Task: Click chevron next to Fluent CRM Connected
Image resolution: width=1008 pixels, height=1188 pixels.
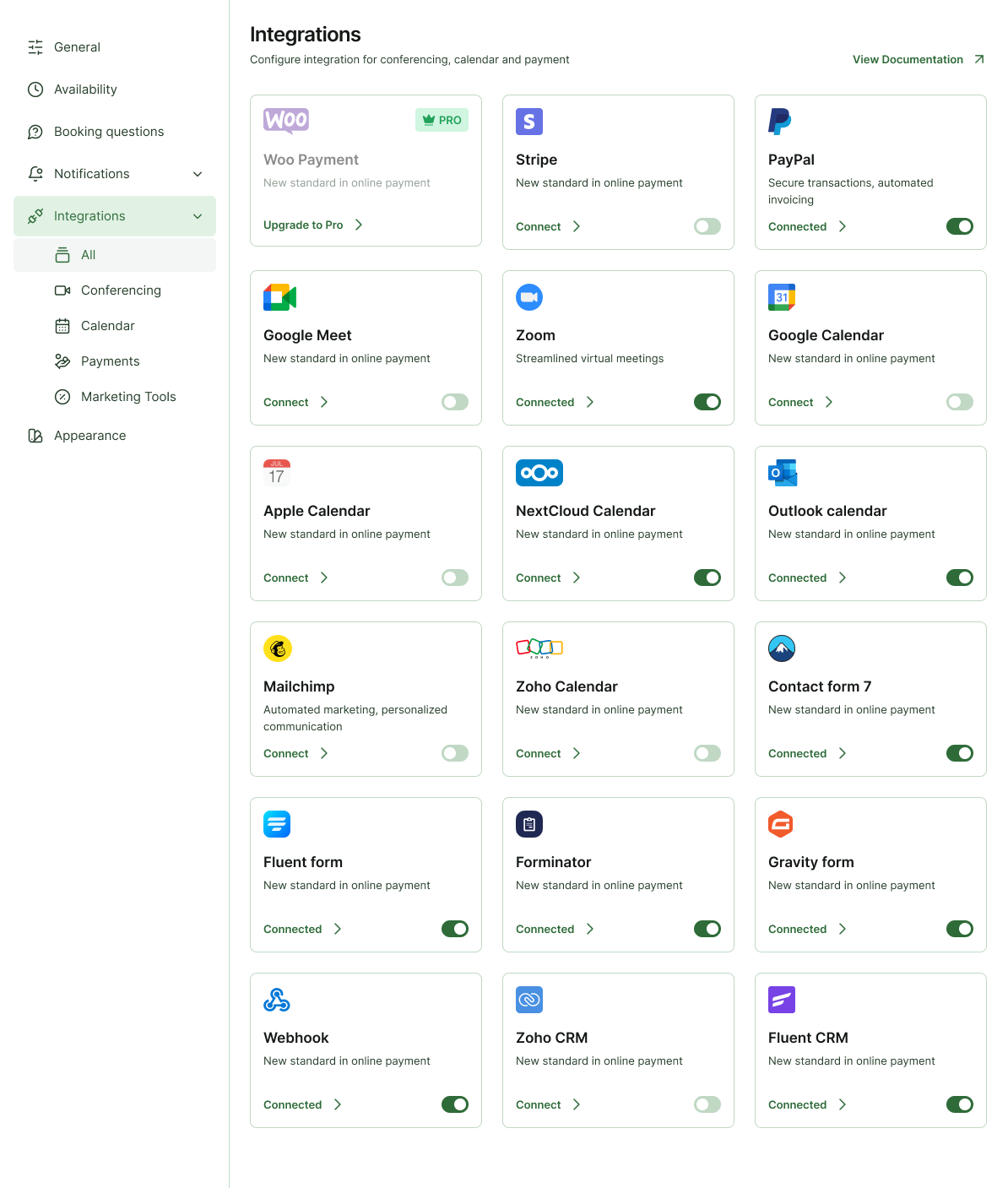Action: click(x=843, y=1104)
